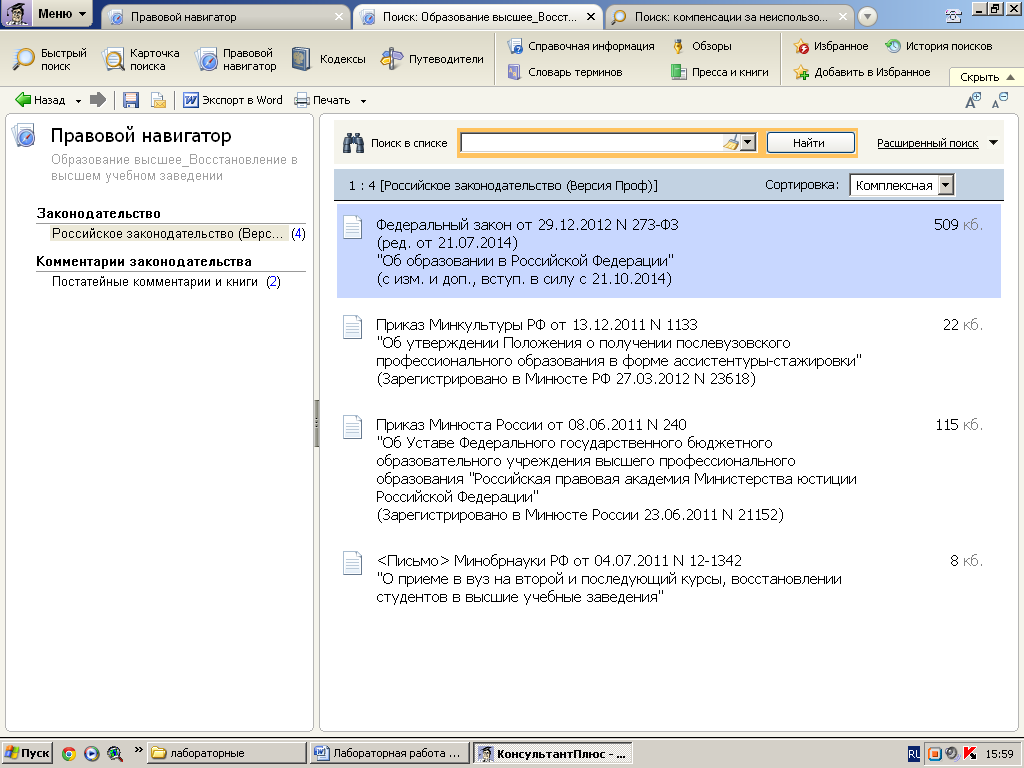This screenshot has width=1024, height=768.
Task: Click Kaspersky tray icon
Action: [x=970, y=754]
